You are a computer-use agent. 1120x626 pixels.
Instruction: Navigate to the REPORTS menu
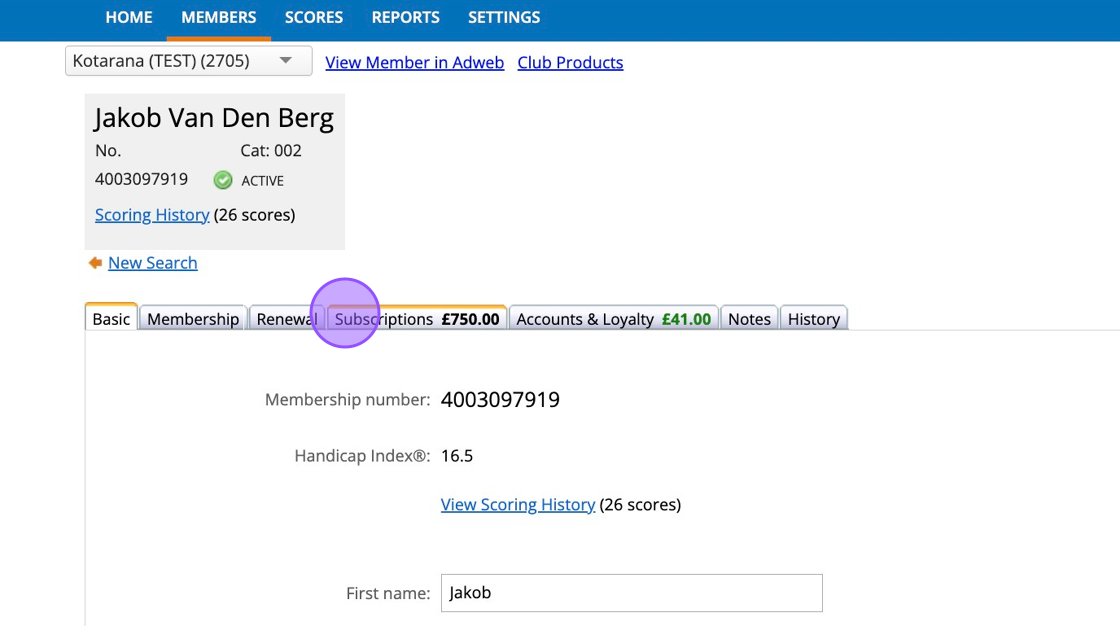coord(406,18)
